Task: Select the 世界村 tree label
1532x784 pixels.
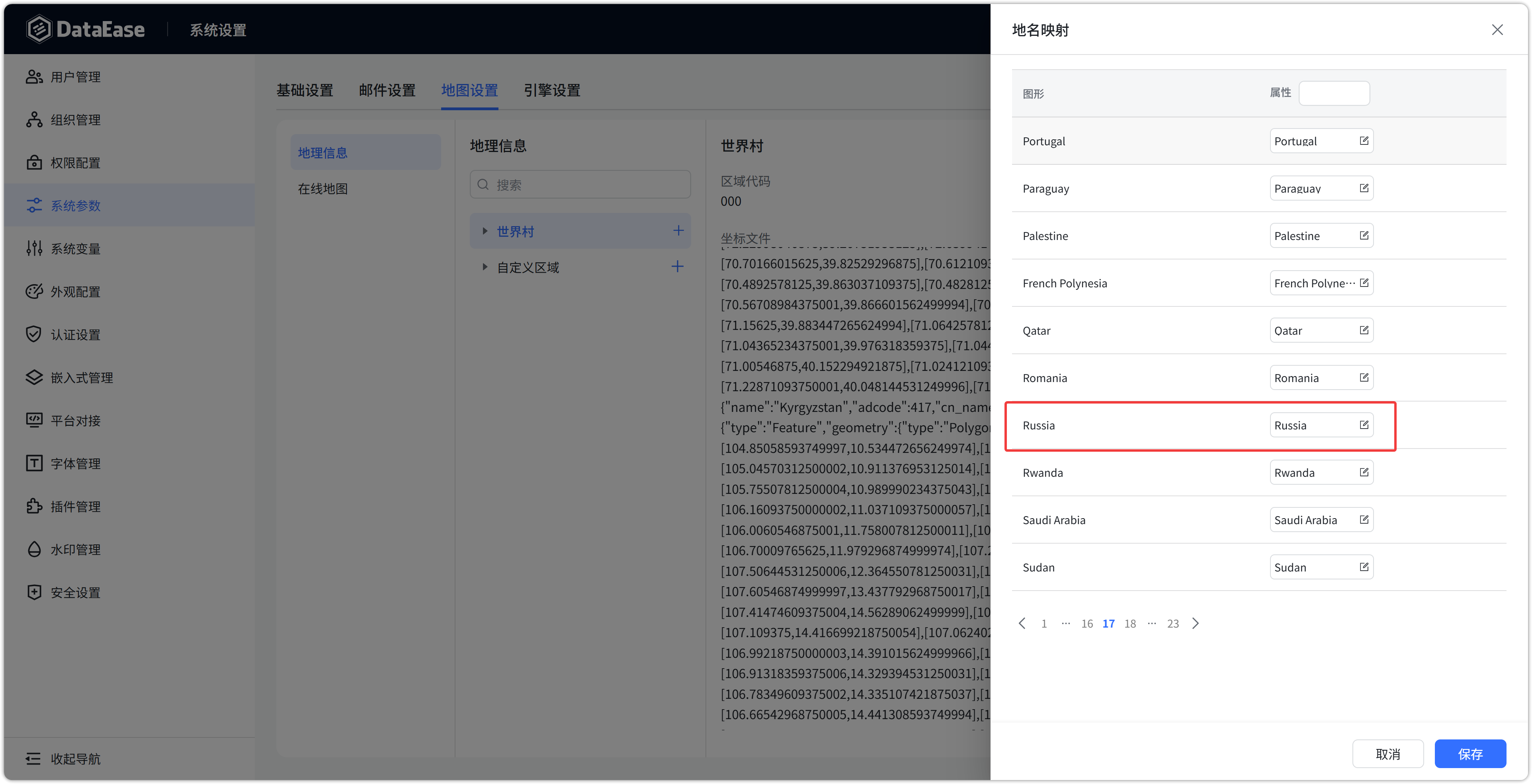Action: point(515,231)
